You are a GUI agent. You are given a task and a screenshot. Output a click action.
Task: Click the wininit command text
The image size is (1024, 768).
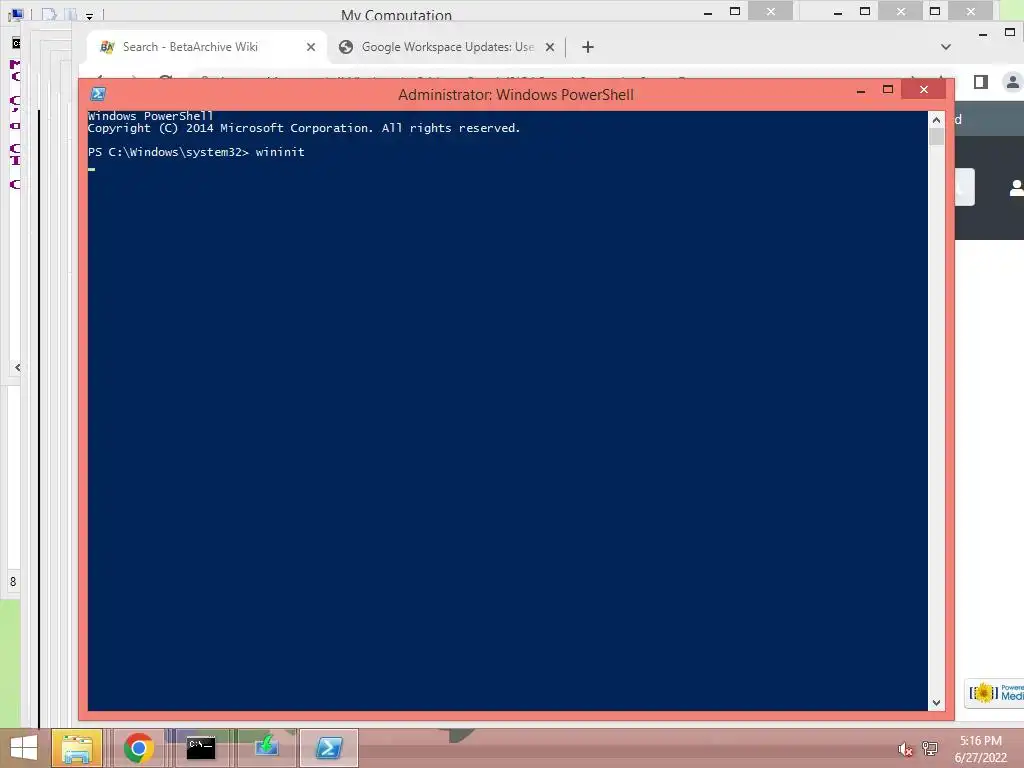(280, 152)
